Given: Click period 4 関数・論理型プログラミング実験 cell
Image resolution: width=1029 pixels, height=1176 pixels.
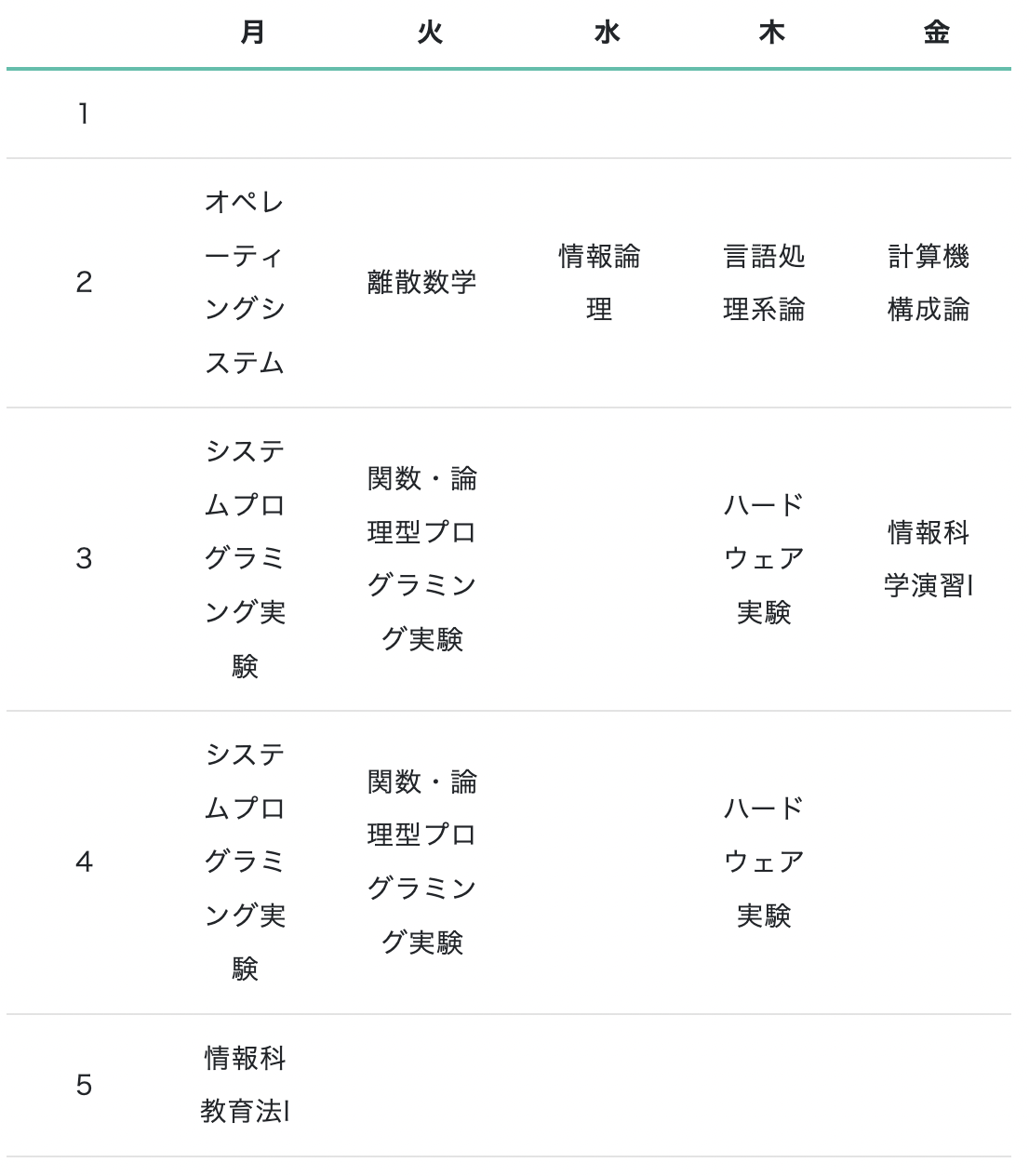Looking at the screenshot, I should pyautogui.click(x=422, y=862).
